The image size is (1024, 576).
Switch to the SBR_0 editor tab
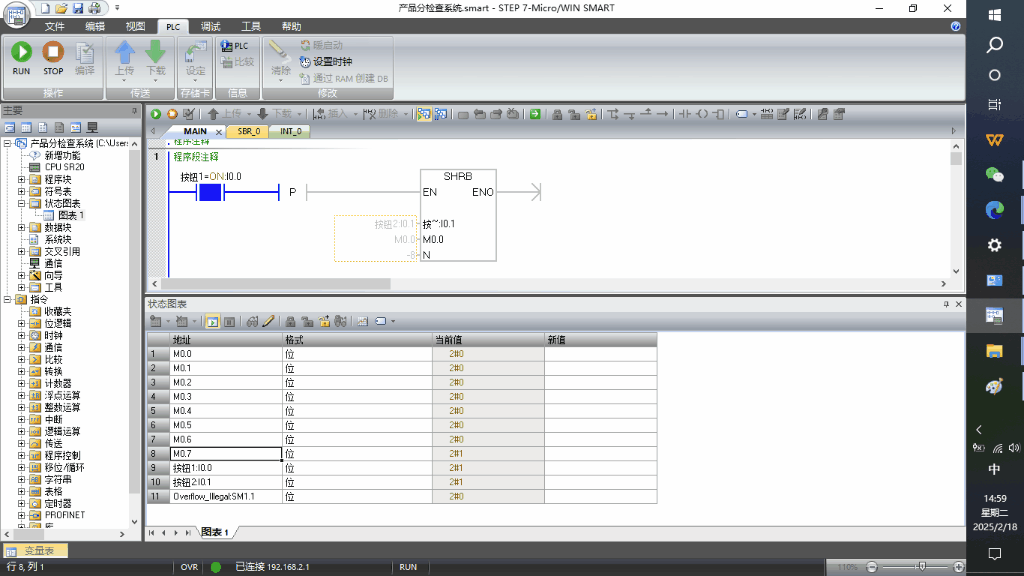tap(249, 131)
